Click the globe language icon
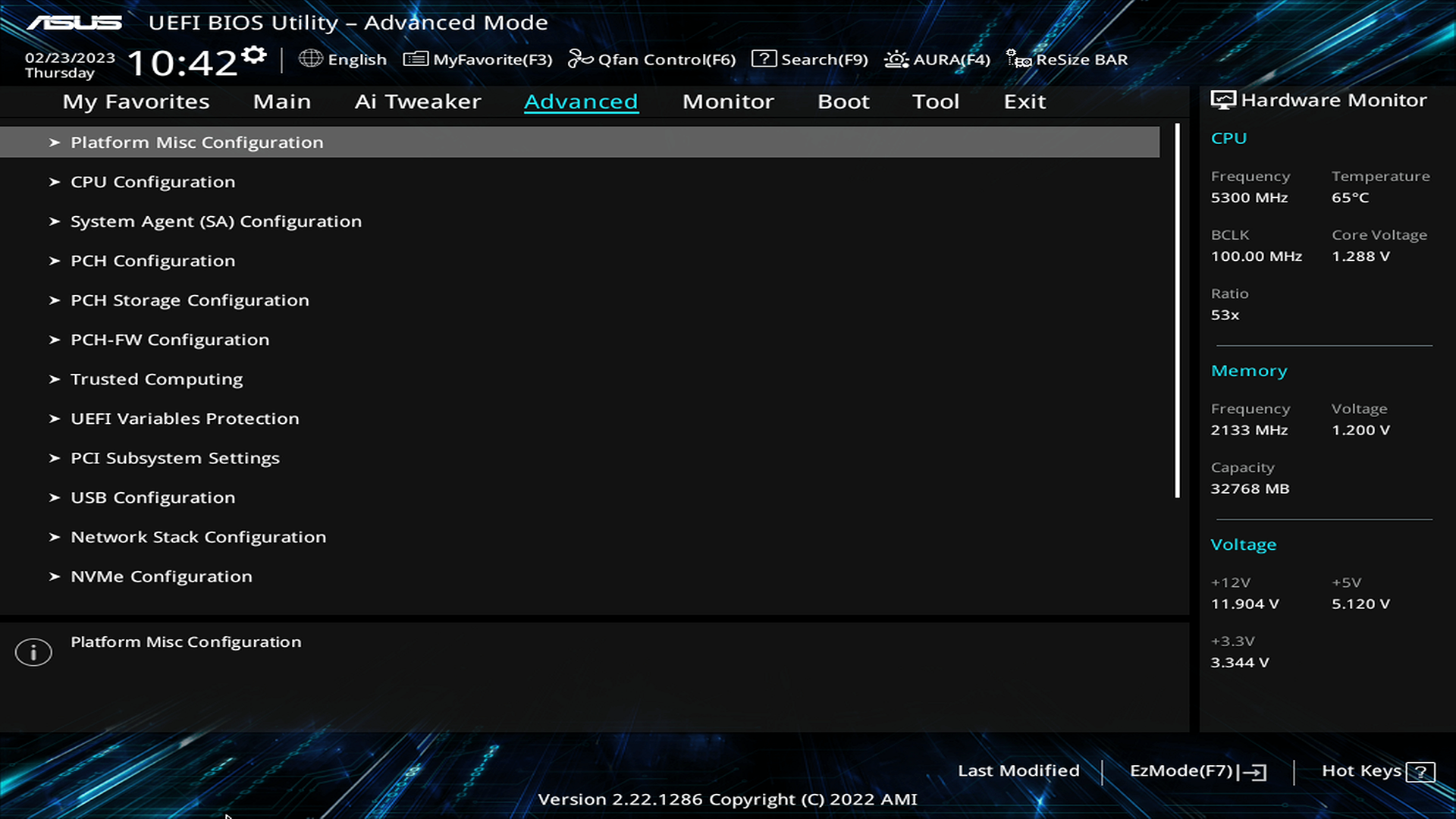 coord(310,58)
